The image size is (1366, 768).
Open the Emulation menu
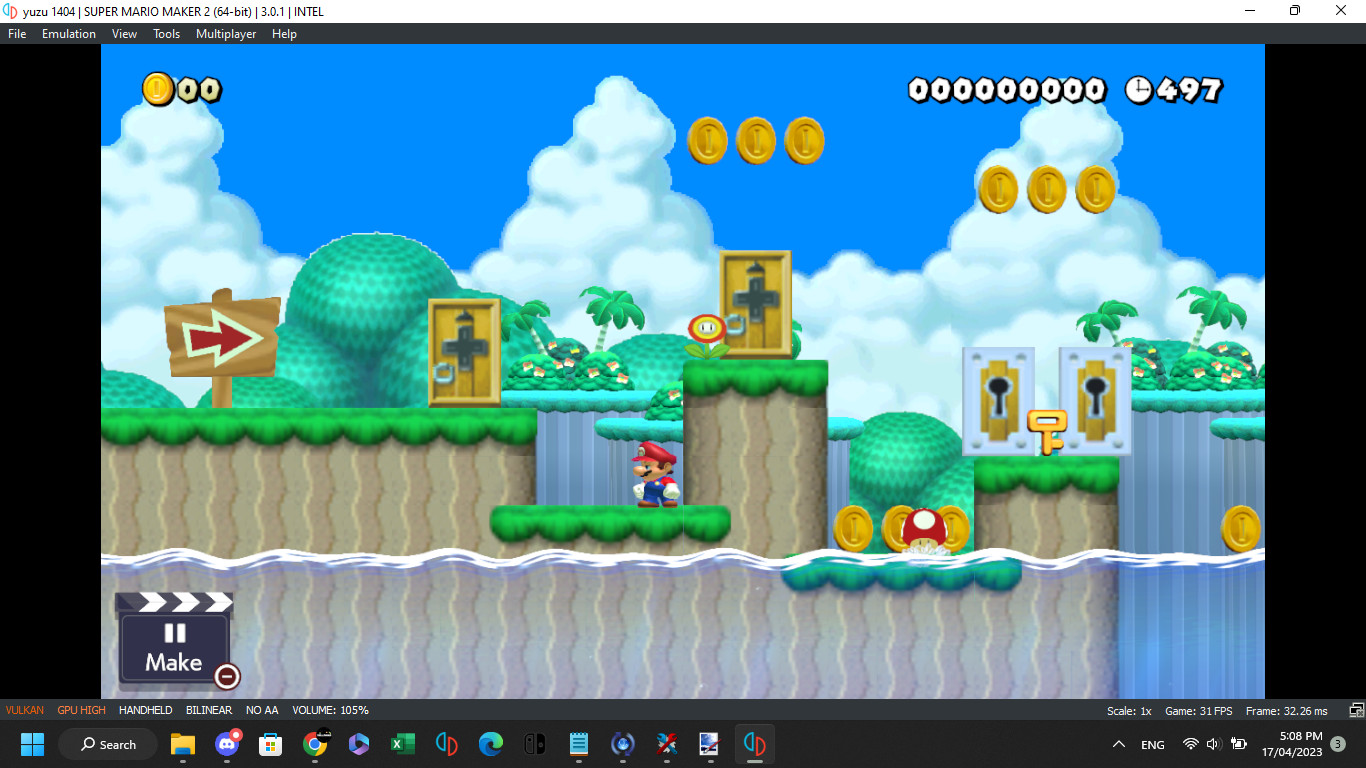click(x=68, y=33)
